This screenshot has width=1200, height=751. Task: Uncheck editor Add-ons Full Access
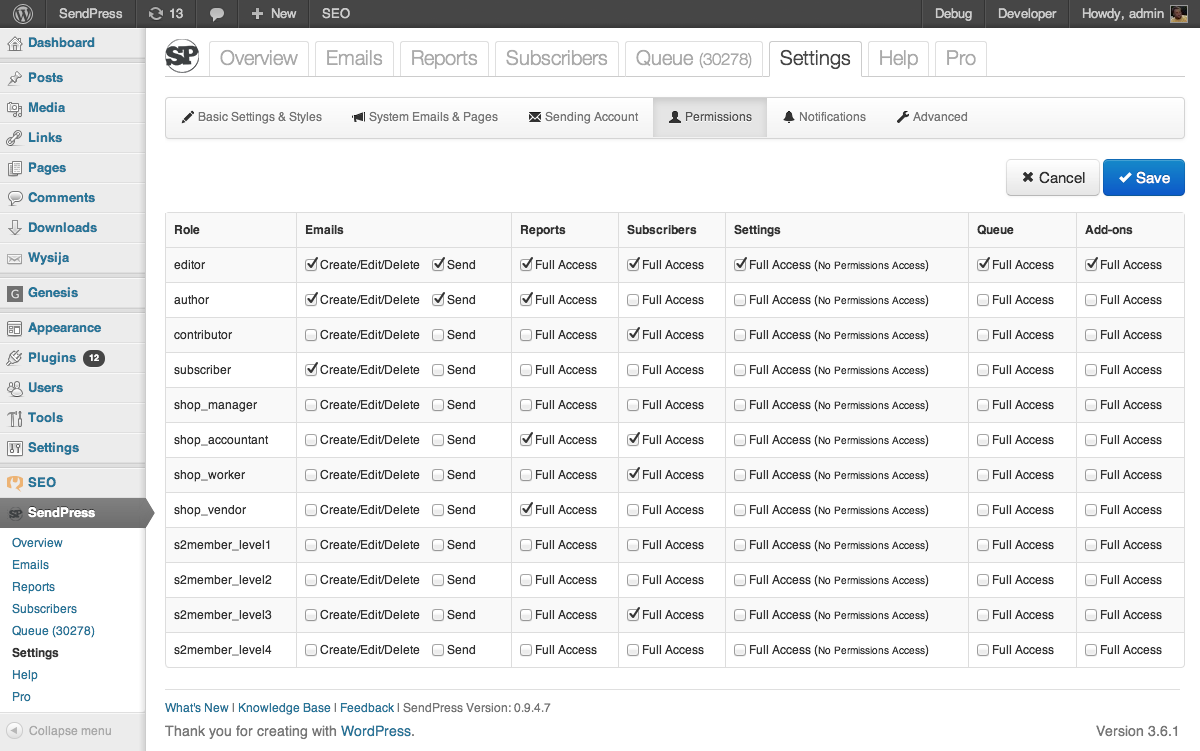pos(1091,265)
